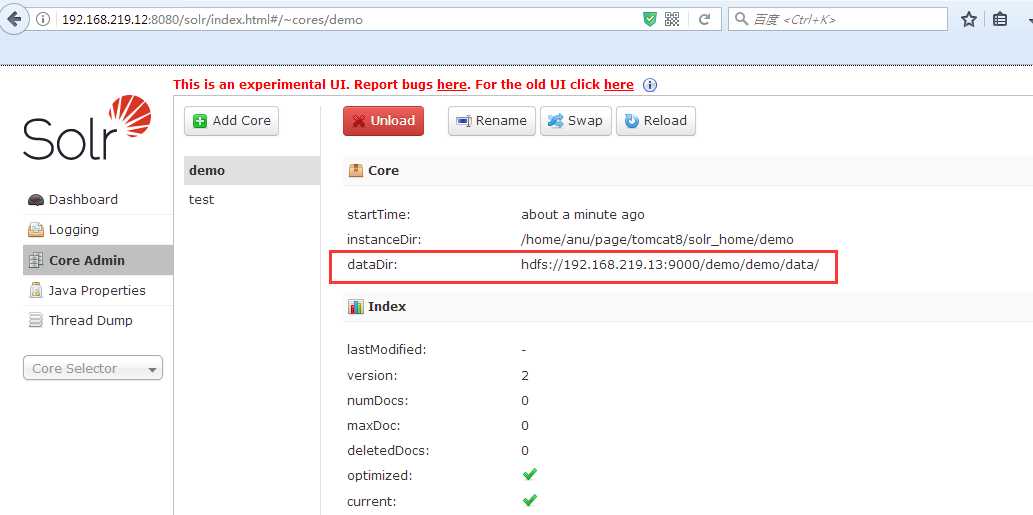Click the Rename core button

[491, 121]
